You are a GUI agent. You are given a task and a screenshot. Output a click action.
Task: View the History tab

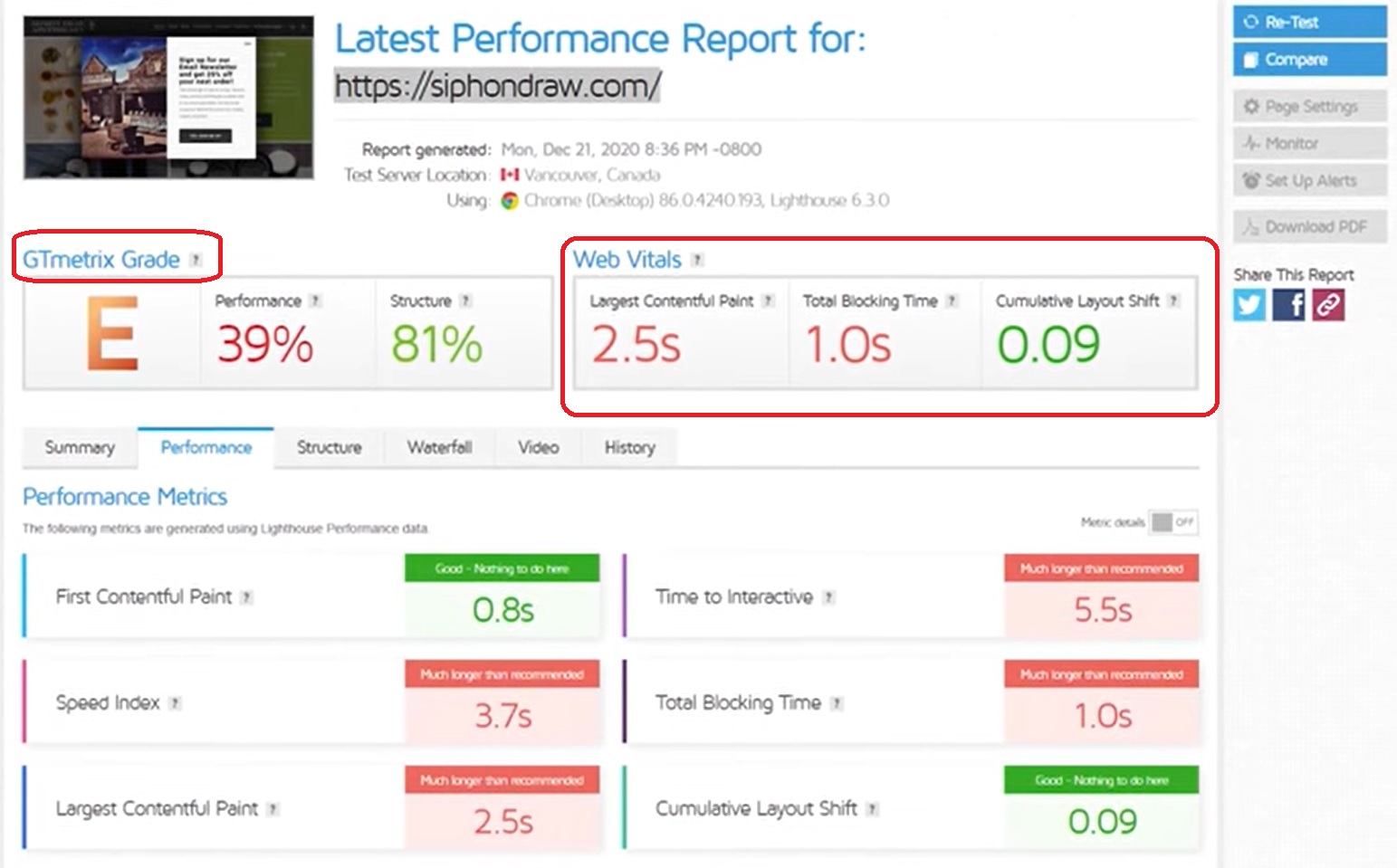[x=629, y=447]
